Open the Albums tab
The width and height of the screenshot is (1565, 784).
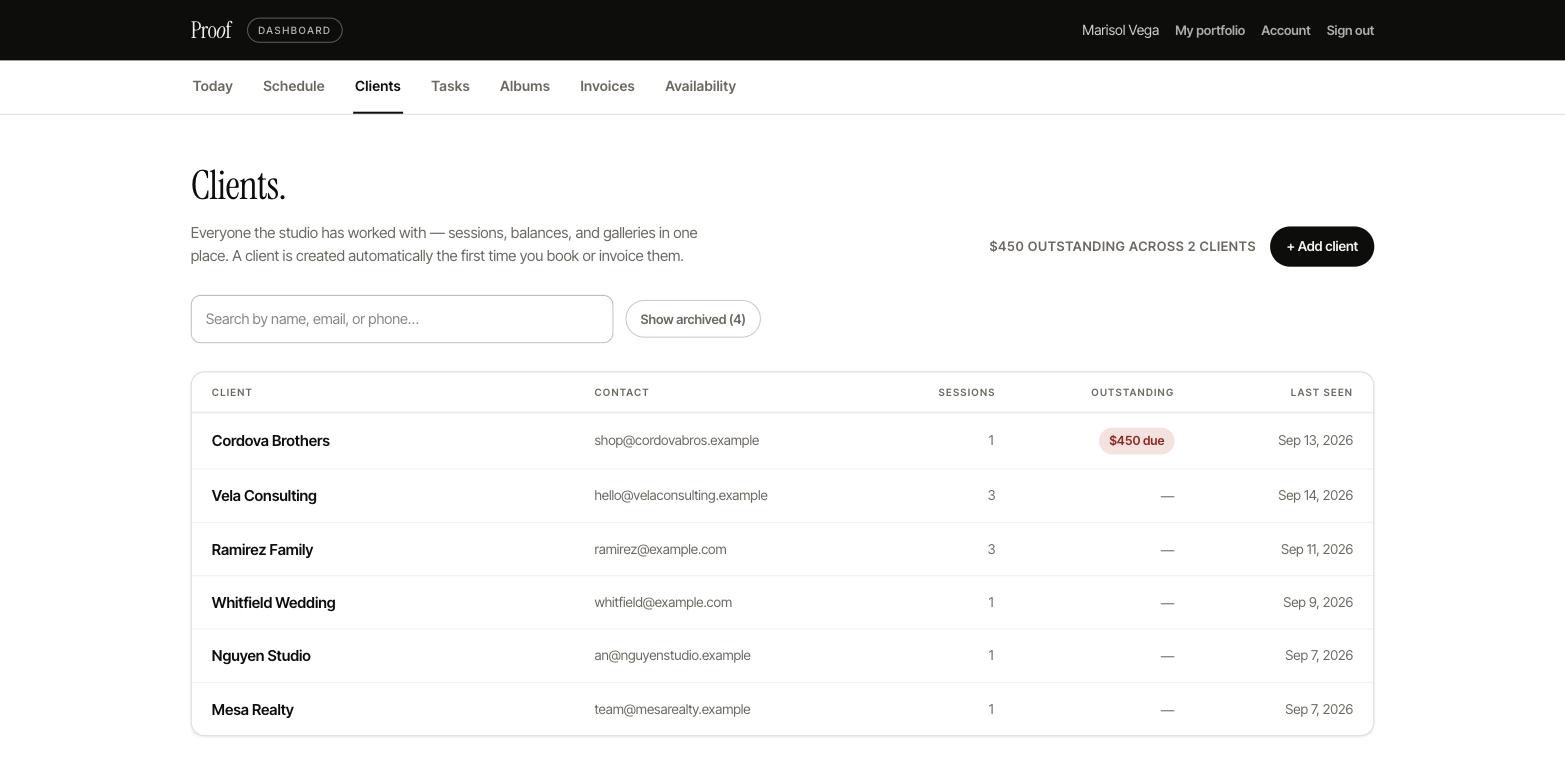click(525, 86)
